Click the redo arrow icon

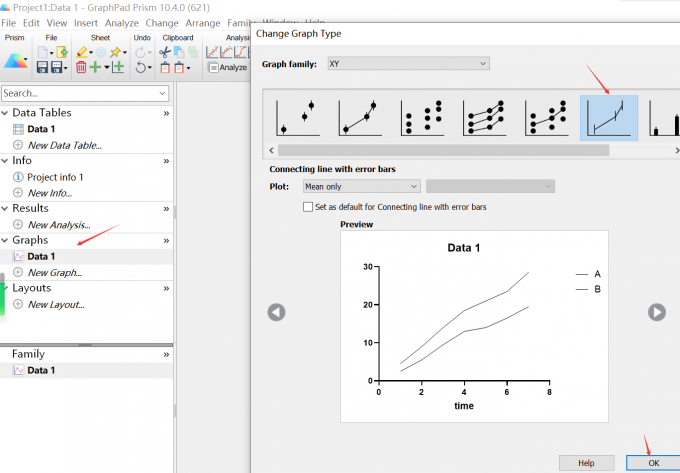pyautogui.click(x=140, y=53)
